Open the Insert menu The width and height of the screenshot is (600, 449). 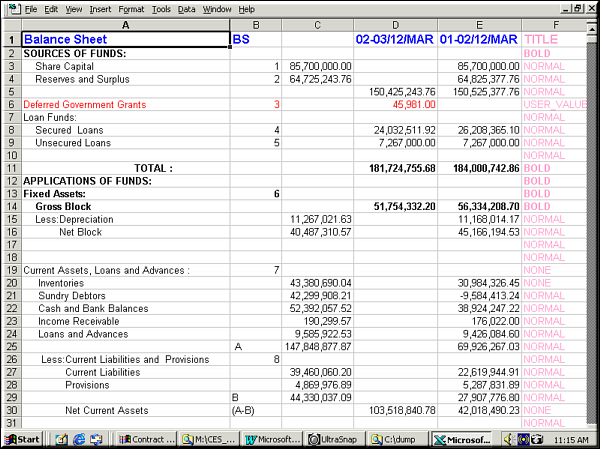coord(101,9)
